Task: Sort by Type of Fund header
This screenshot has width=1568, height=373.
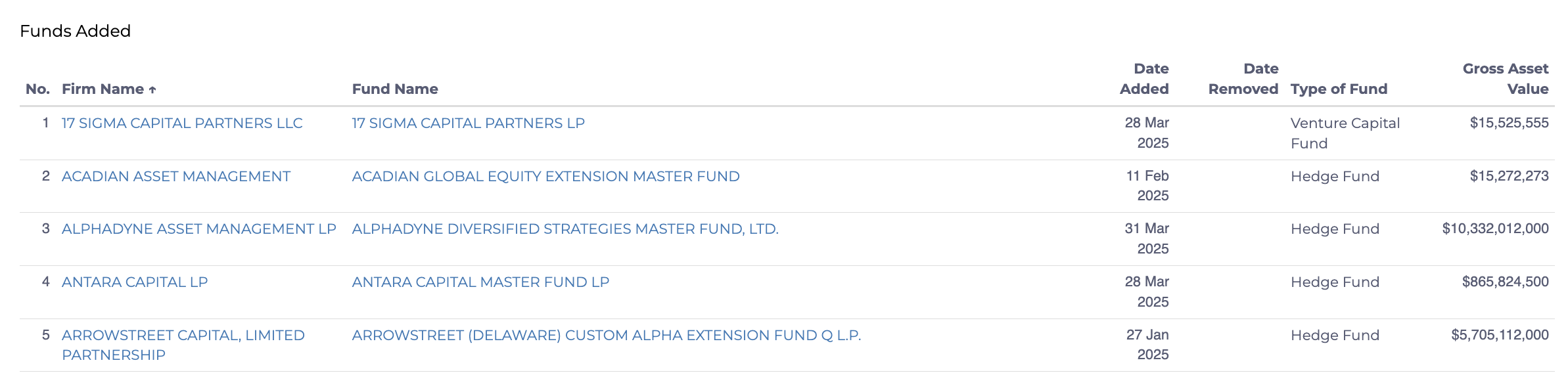Action: (x=1339, y=89)
